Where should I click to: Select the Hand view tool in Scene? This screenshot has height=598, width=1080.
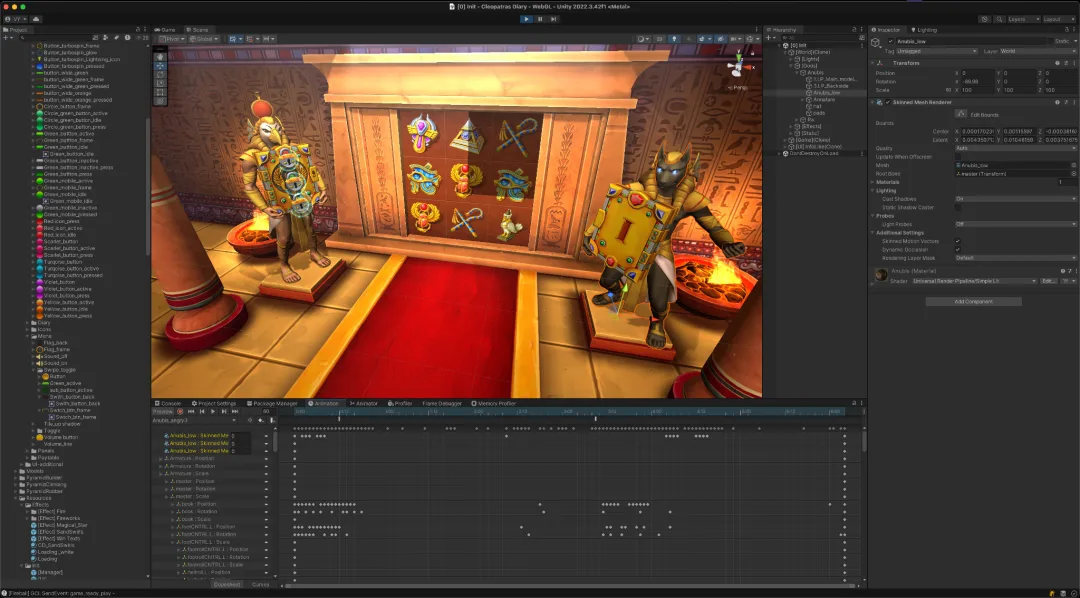(x=160, y=56)
